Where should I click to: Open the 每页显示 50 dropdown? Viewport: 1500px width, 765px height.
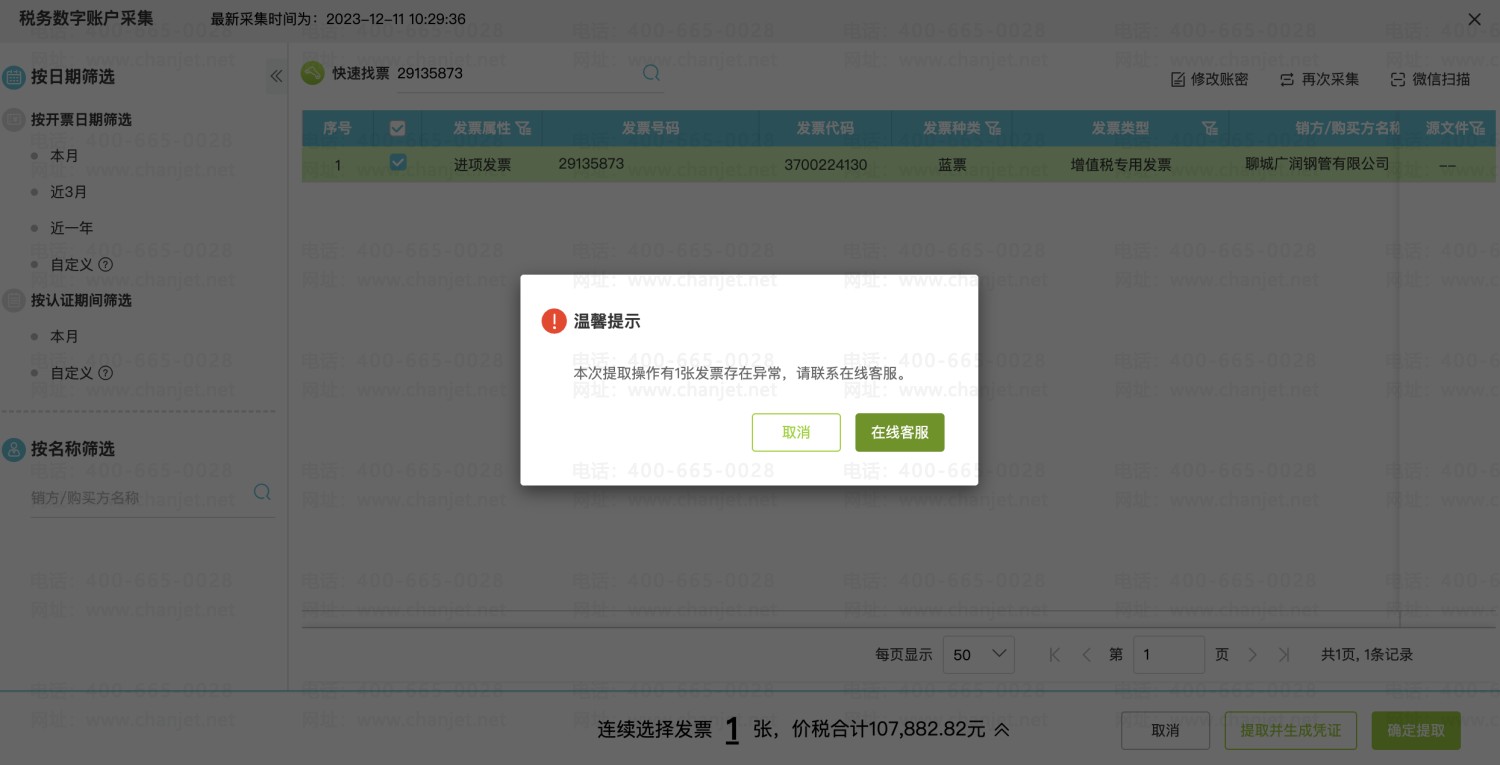pos(979,654)
